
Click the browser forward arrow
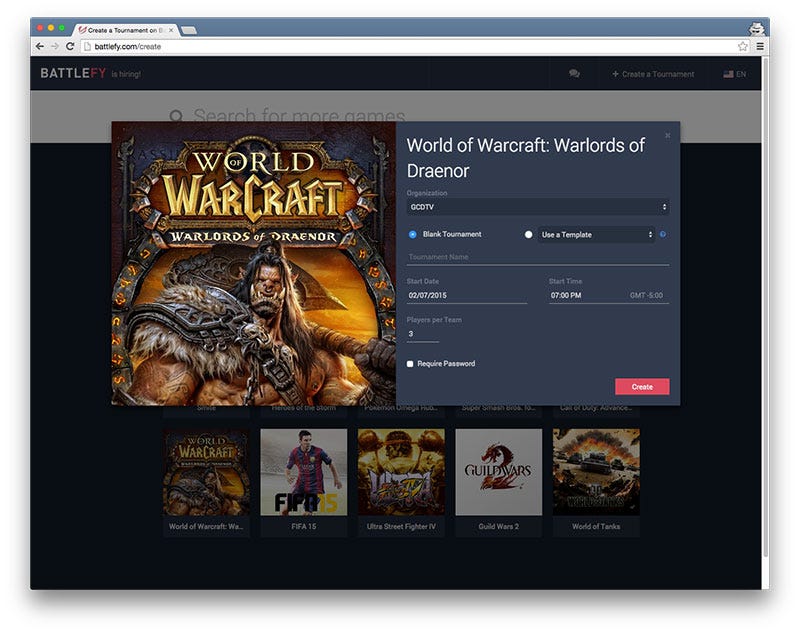(x=55, y=46)
